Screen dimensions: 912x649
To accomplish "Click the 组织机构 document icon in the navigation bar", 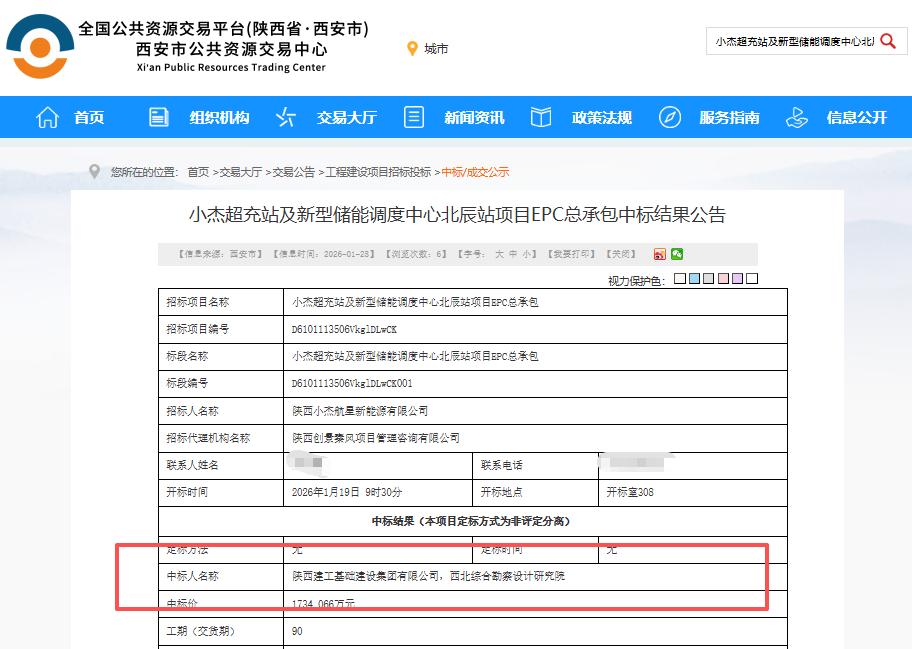I will pos(157,117).
